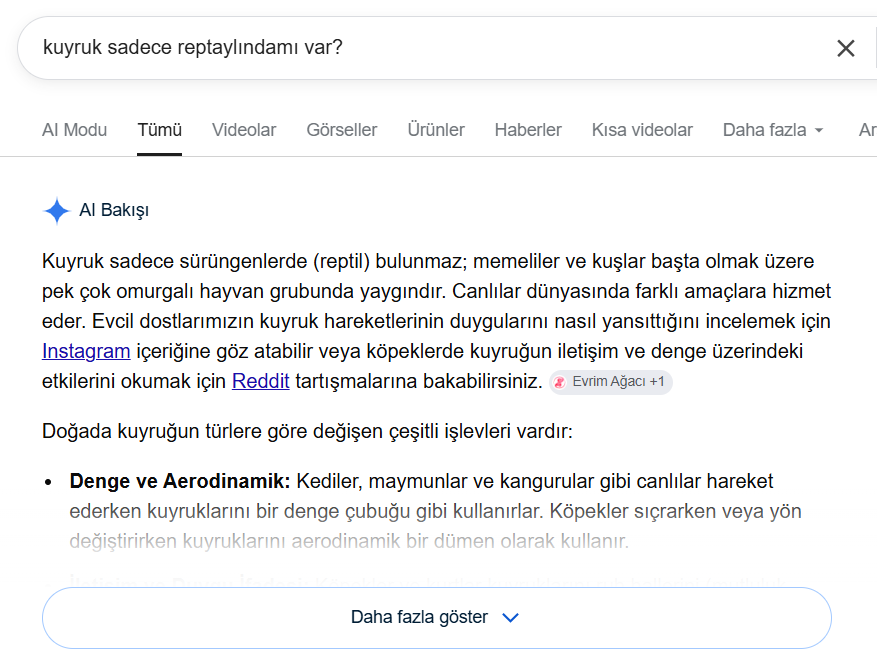Open the Daha fazla dropdown arrow
This screenshot has height=660, width=877.
819,130
